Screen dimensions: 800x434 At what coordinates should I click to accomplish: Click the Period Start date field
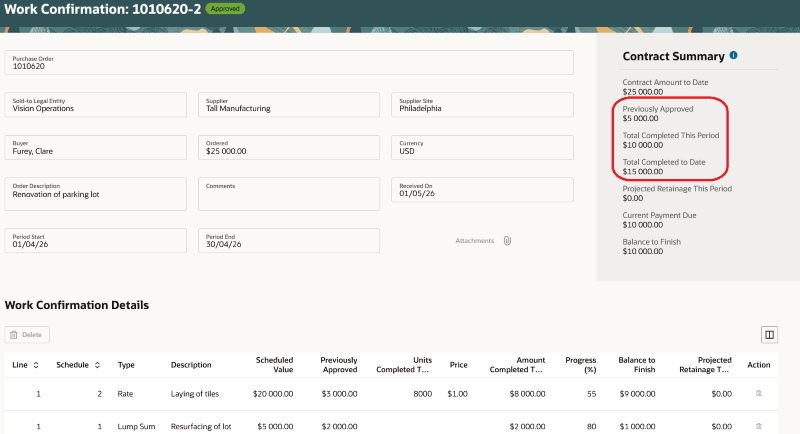(x=95, y=241)
